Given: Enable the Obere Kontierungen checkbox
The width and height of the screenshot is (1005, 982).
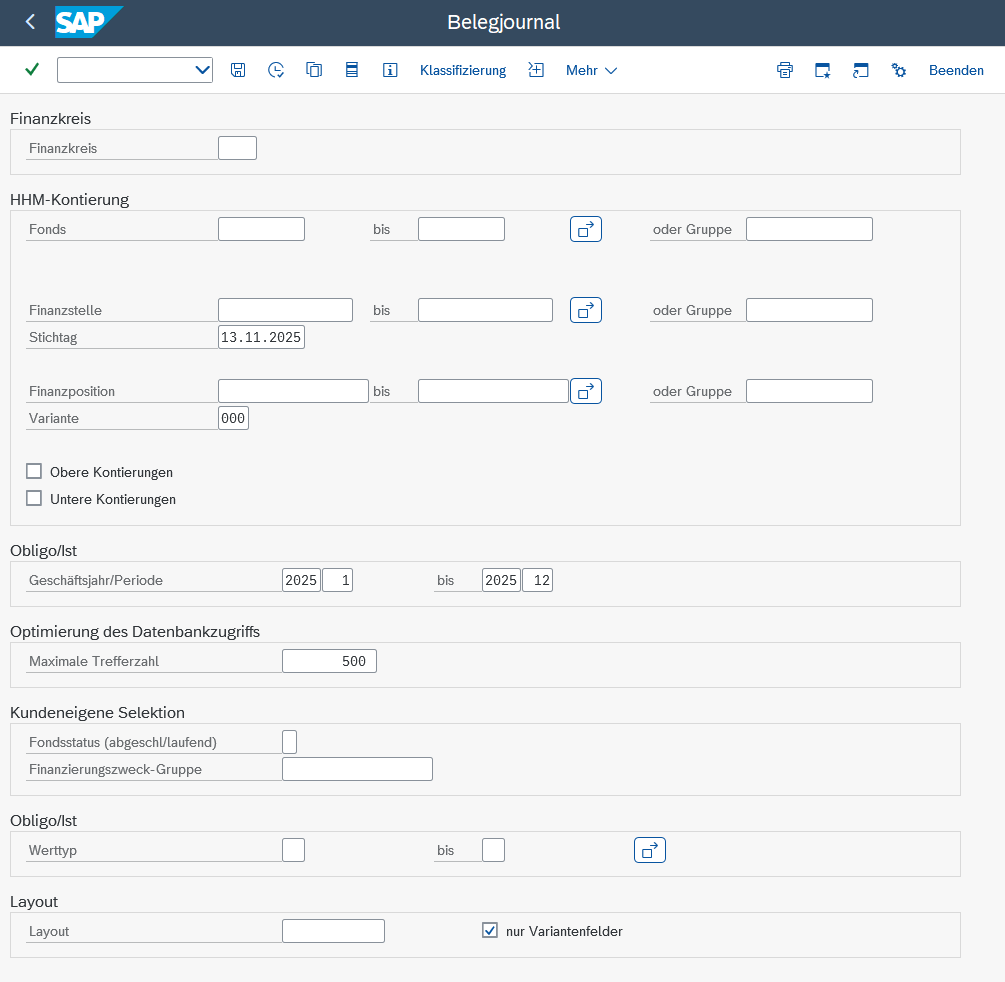Looking at the screenshot, I should click(34, 472).
